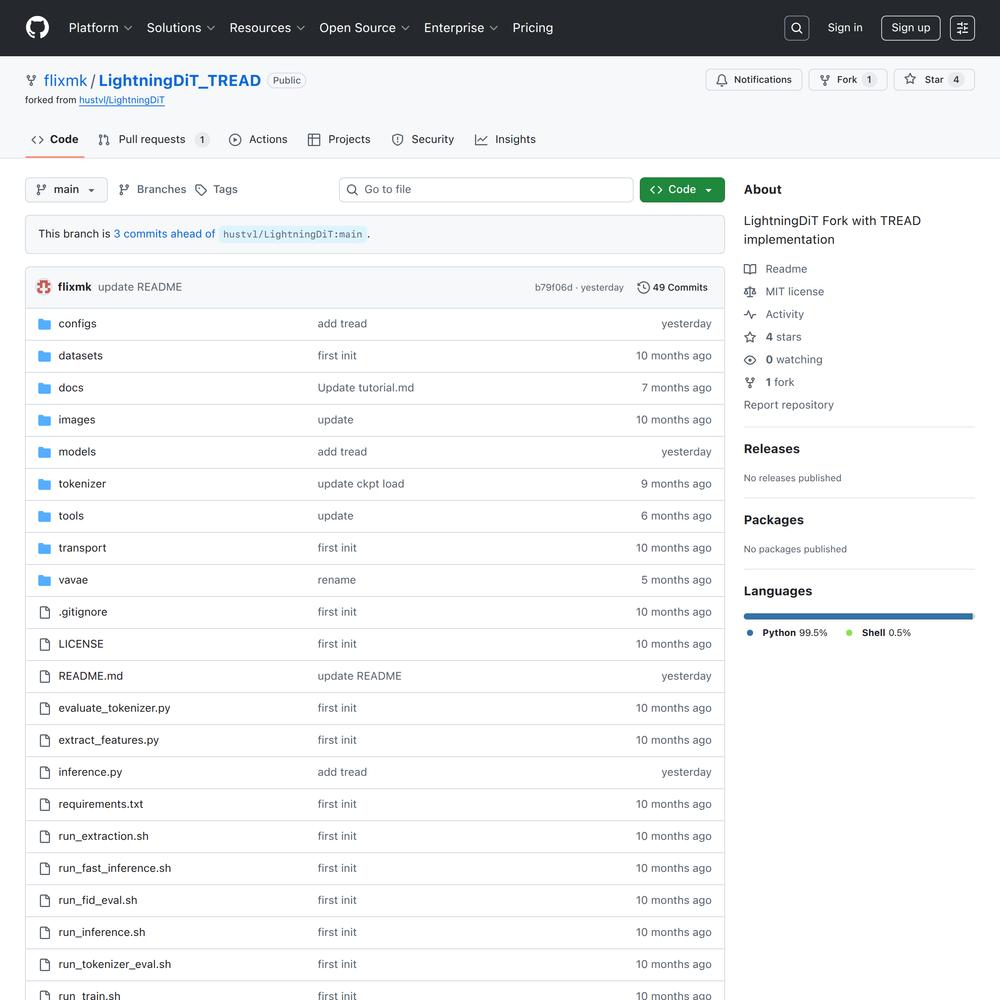Click the GitHub logo icon
This screenshot has height=1000, width=1000.
point(37,28)
